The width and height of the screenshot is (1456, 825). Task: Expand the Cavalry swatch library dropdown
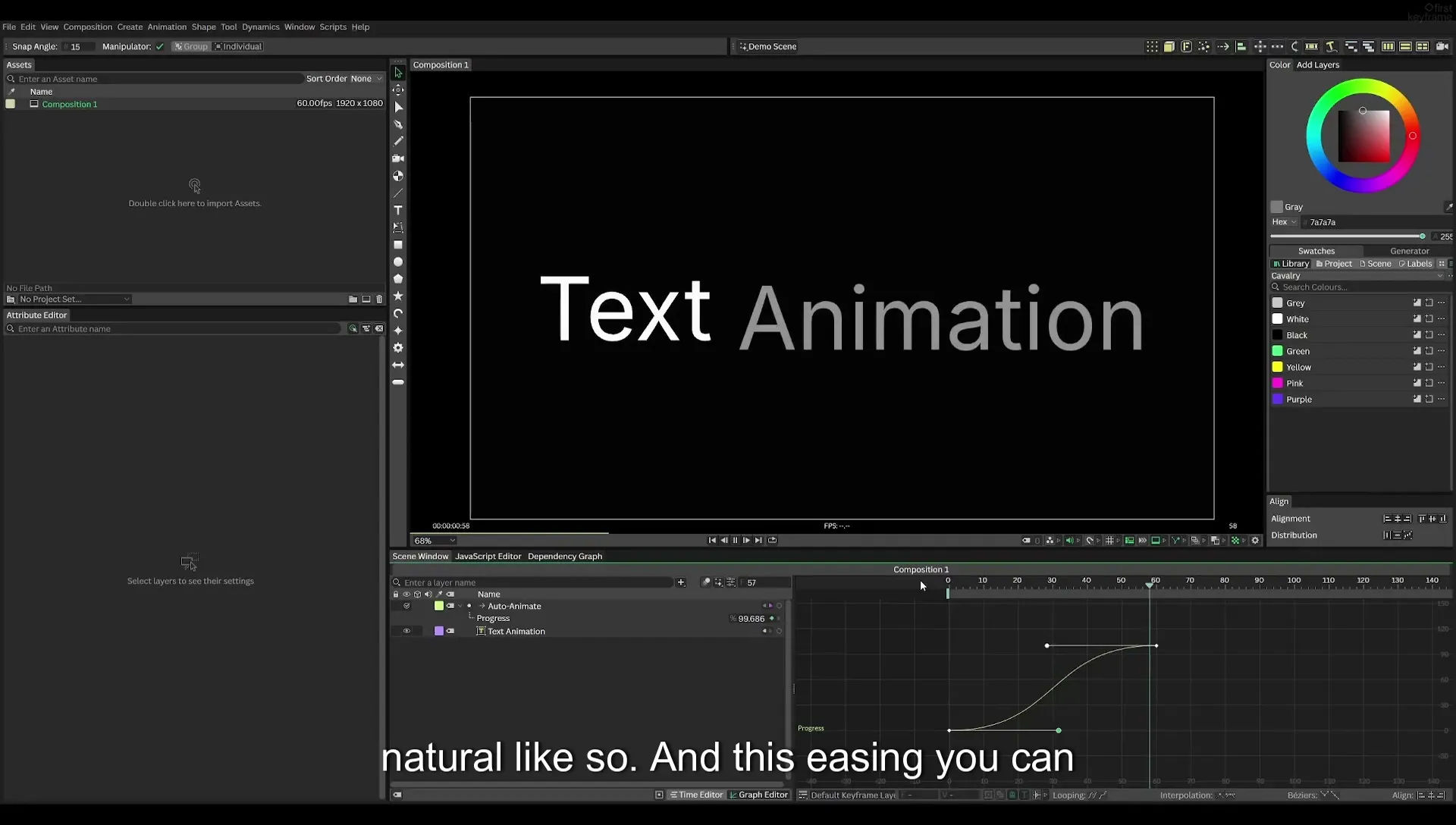click(x=1357, y=276)
